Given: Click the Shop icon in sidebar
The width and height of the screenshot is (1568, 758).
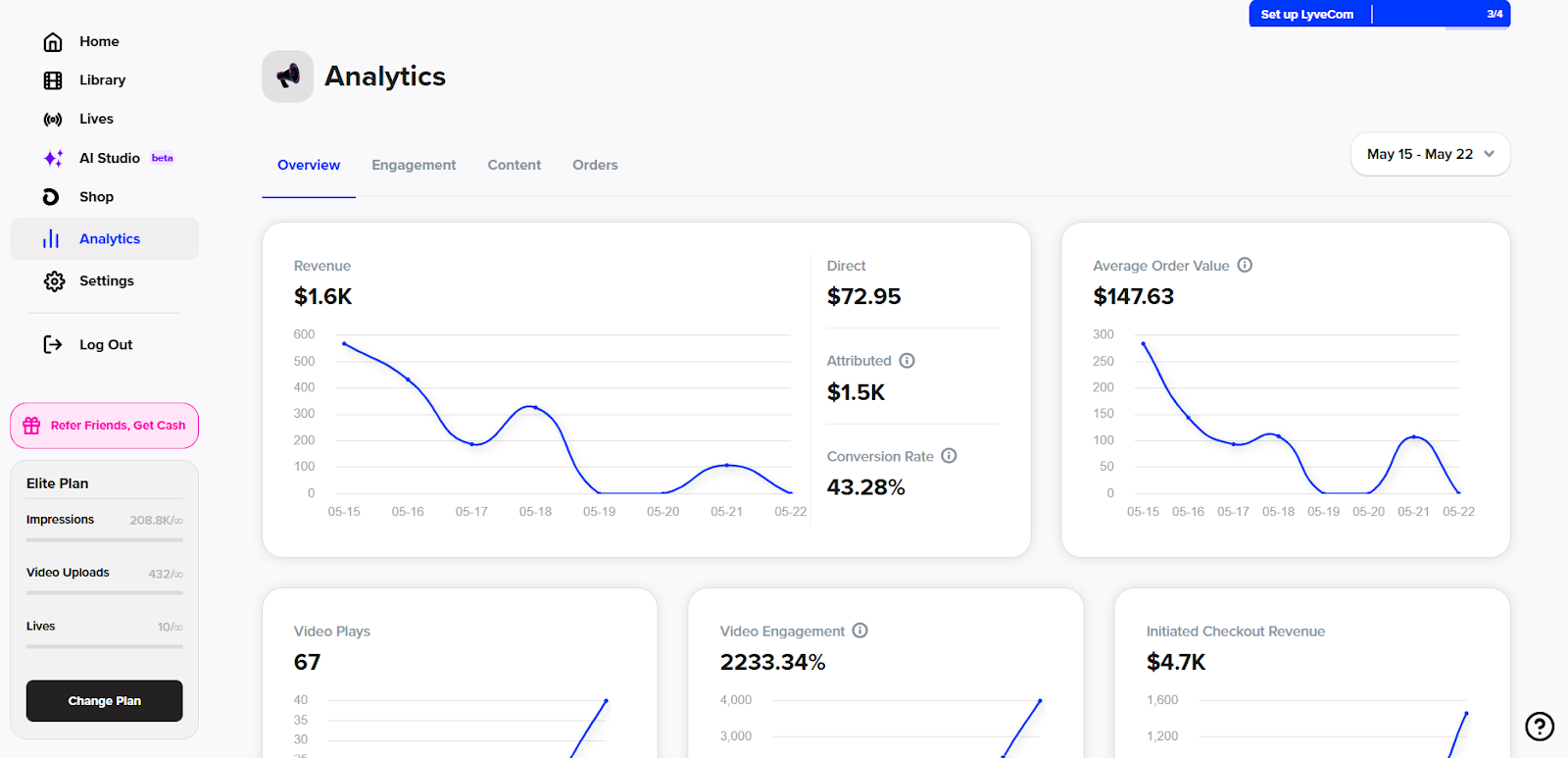Looking at the screenshot, I should (x=51, y=197).
